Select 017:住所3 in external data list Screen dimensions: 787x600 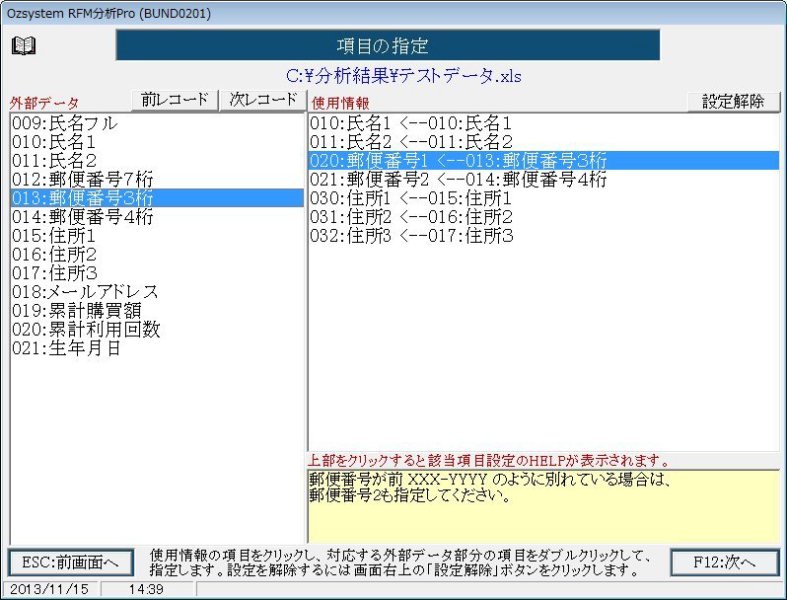pyautogui.click(x=157, y=273)
